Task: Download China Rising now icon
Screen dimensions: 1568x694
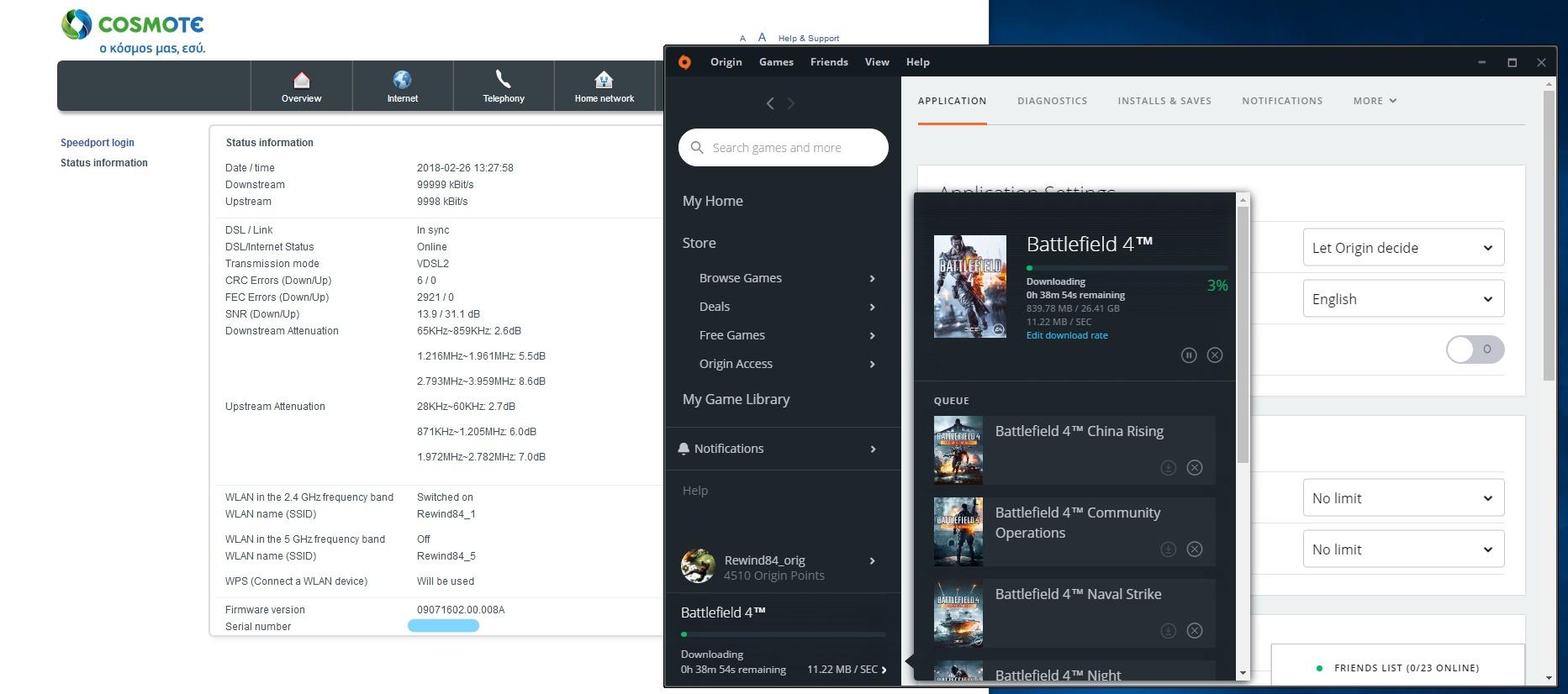Action: 1168,468
